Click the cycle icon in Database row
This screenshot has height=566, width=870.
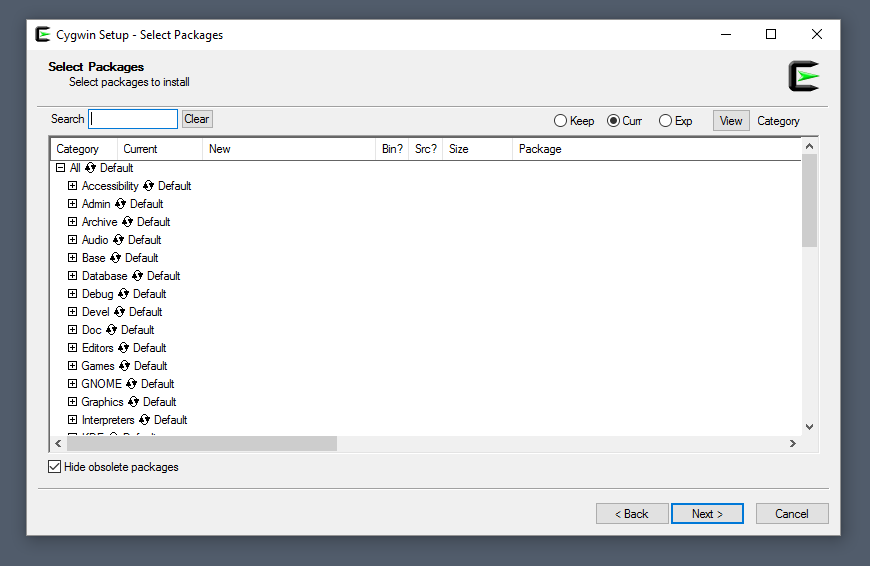tap(137, 276)
